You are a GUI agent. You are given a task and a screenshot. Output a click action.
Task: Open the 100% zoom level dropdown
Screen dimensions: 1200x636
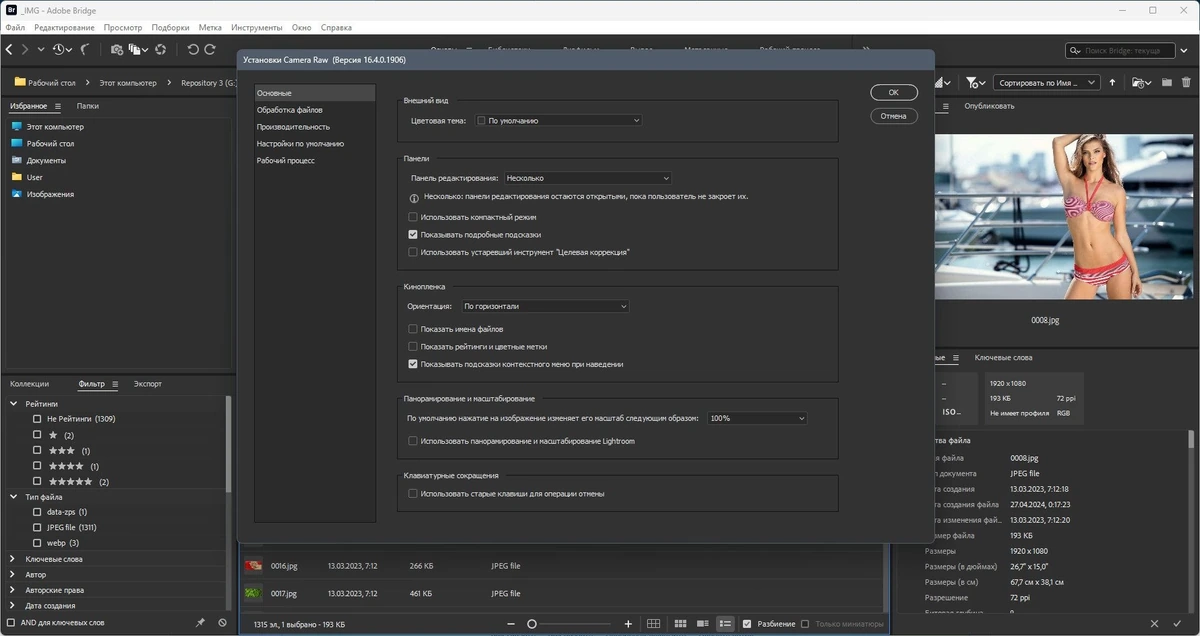click(757, 418)
